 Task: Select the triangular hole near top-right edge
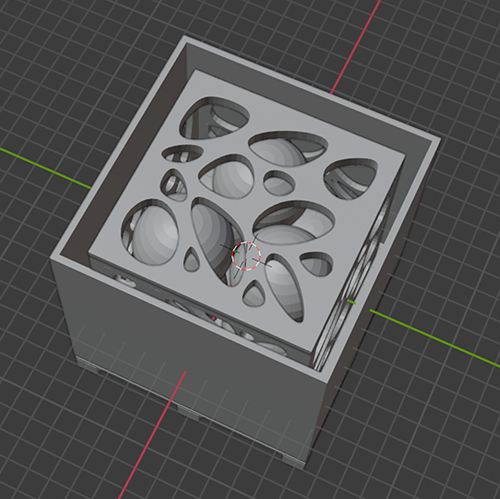(x=351, y=178)
